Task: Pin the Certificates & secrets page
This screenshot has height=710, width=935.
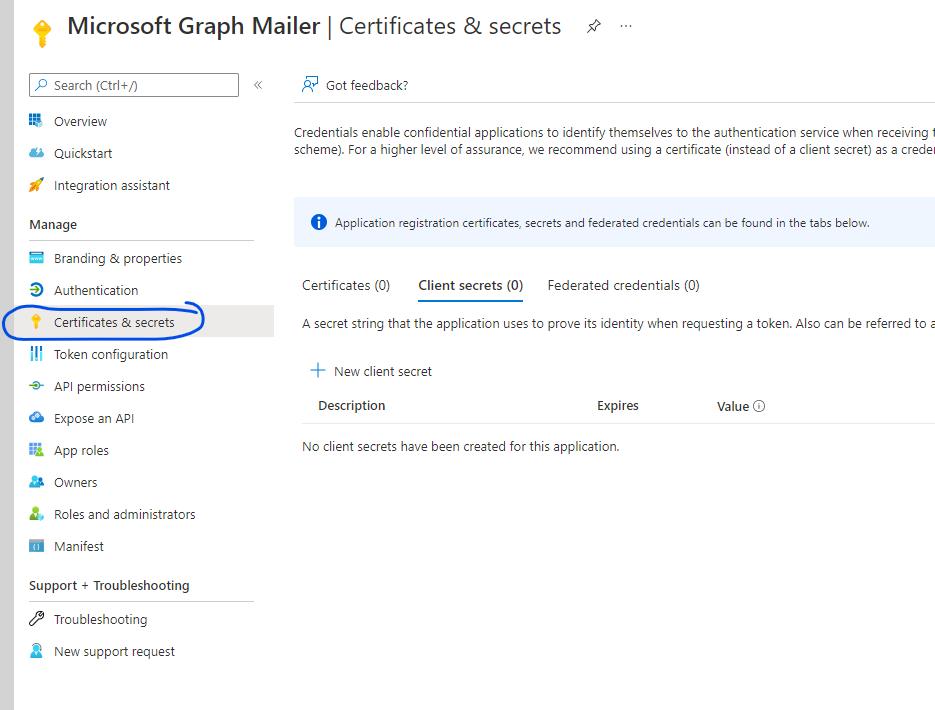Action: (593, 26)
